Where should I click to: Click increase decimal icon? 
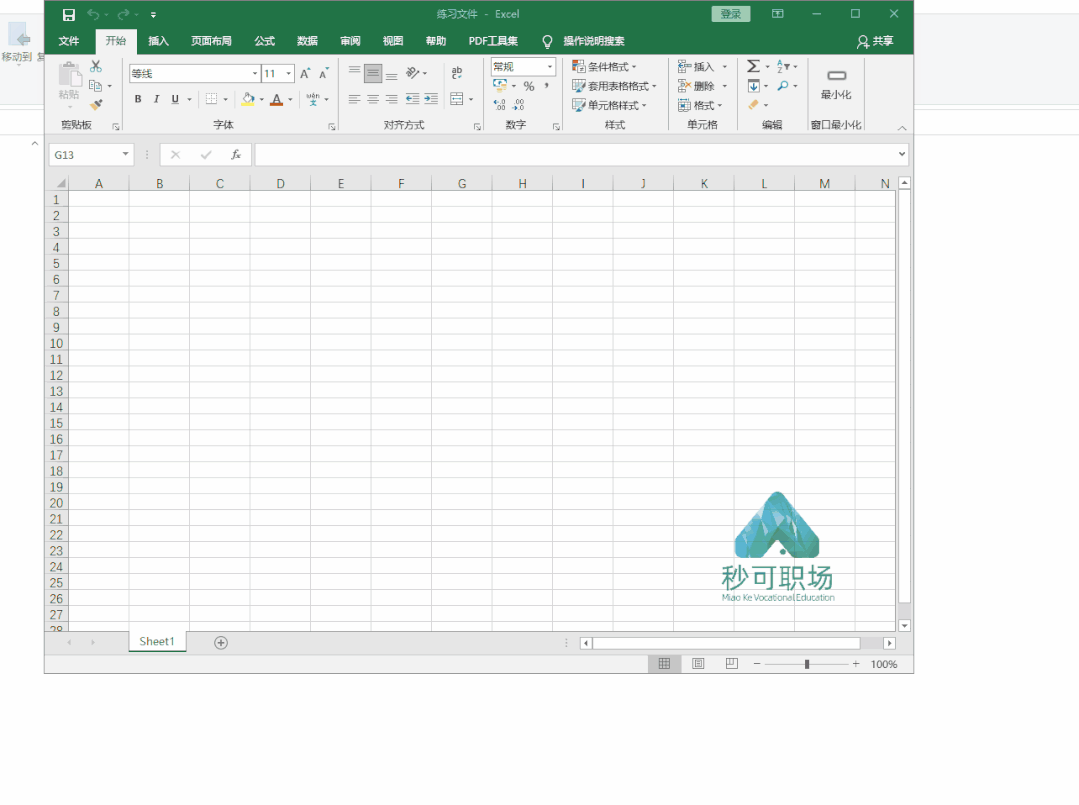tap(500, 105)
